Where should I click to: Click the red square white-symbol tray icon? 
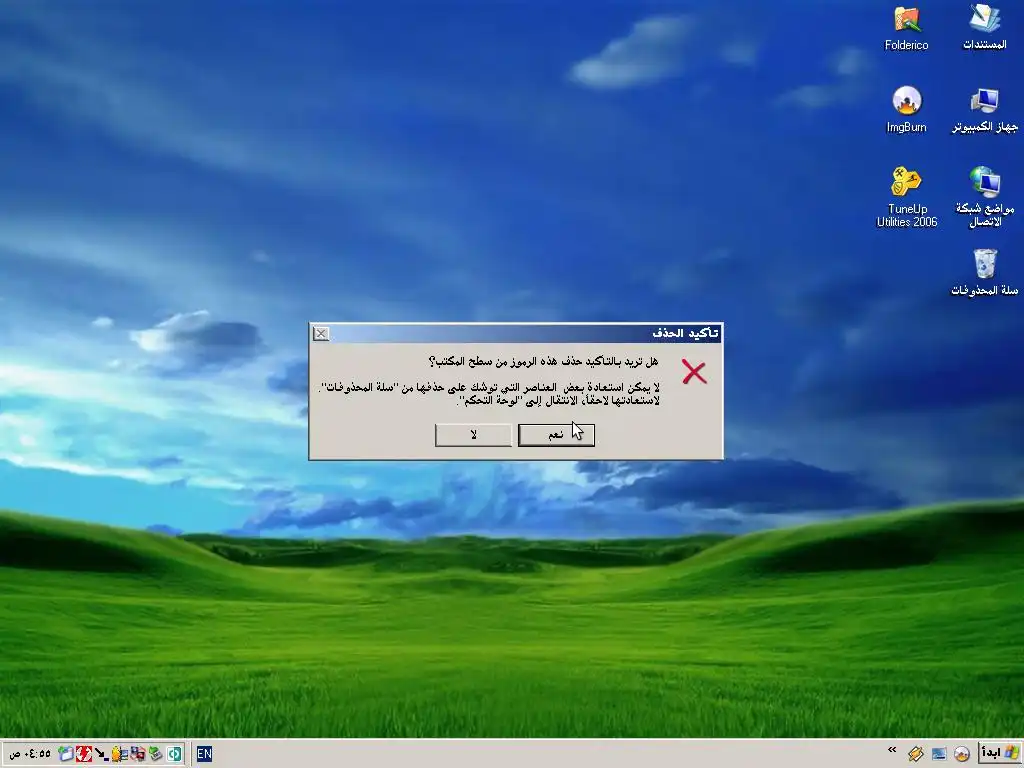coord(84,754)
